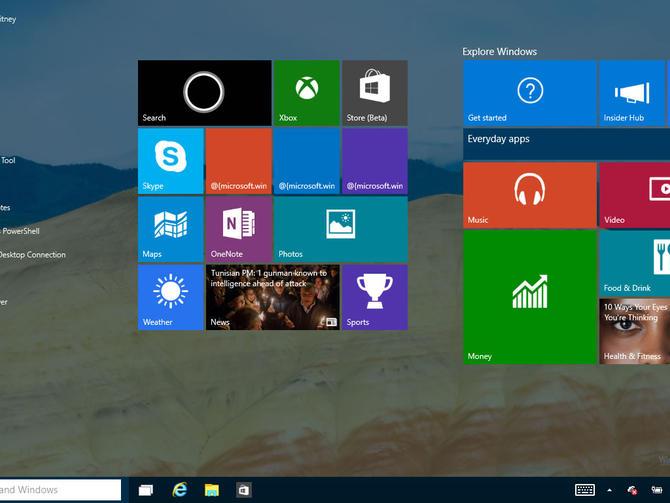Open the Store (Beta) tile
670x503 pixels.
pos(375,93)
